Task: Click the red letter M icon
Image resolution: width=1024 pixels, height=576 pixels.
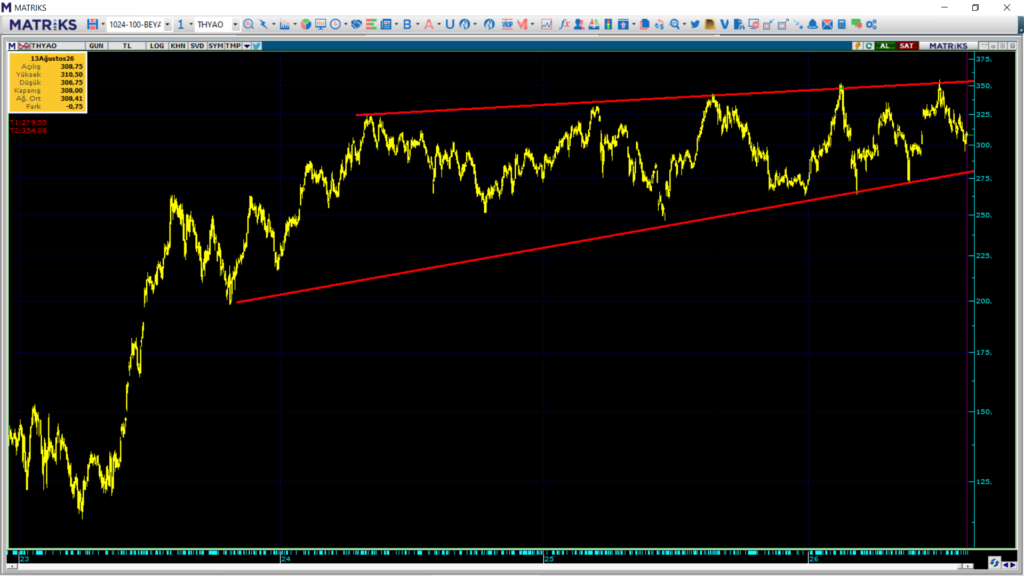Action: point(522,24)
